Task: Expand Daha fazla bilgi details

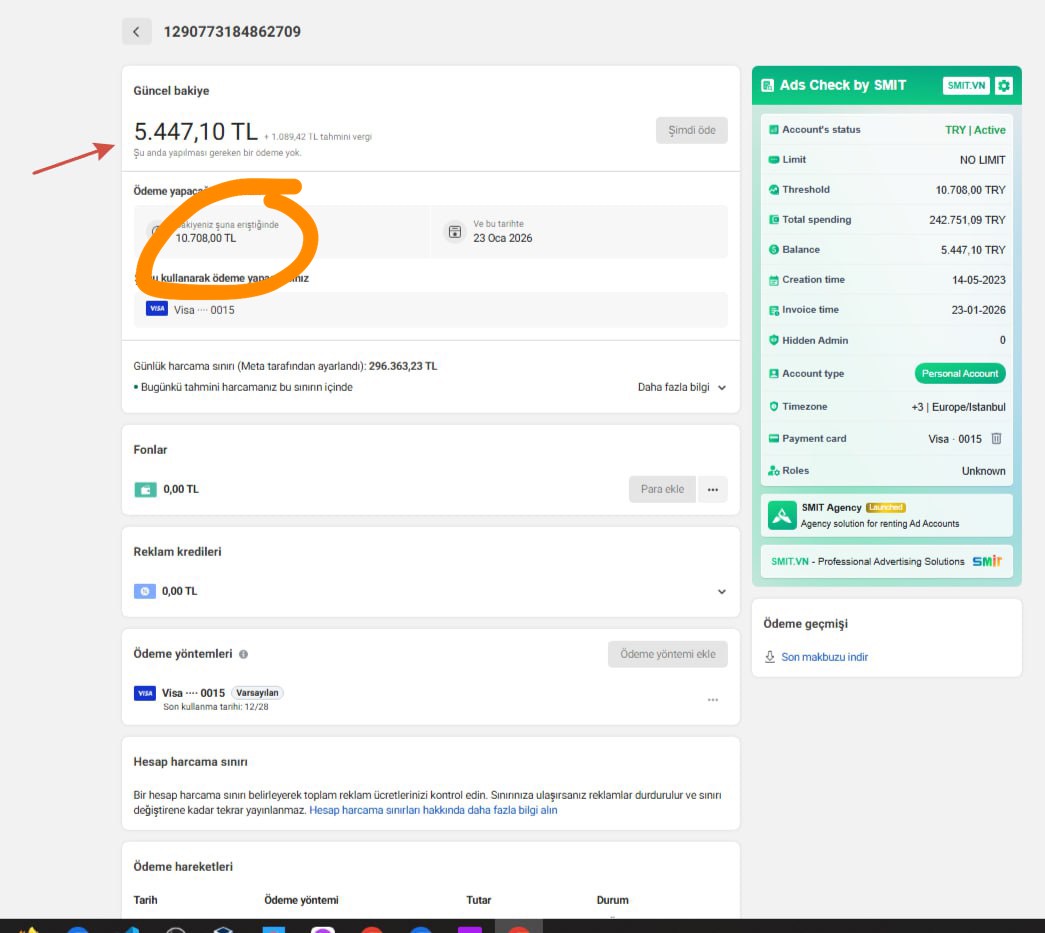Action: 681,387
